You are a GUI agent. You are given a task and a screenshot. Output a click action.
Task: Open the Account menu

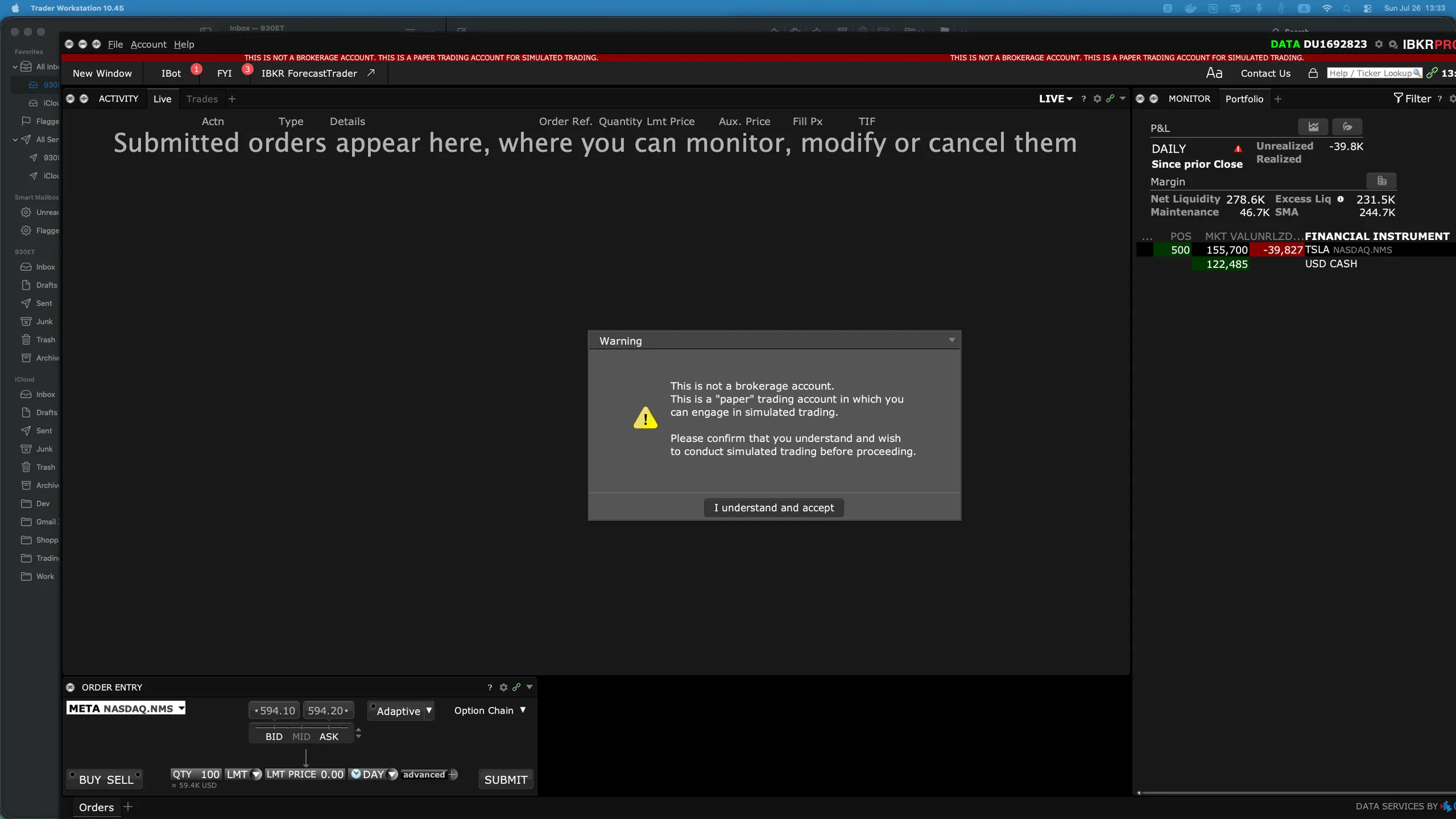click(148, 44)
